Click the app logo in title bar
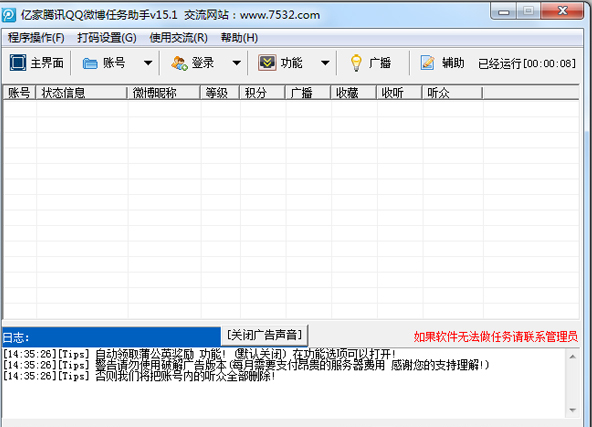The height and width of the screenshot is (427, 592). 9,15
